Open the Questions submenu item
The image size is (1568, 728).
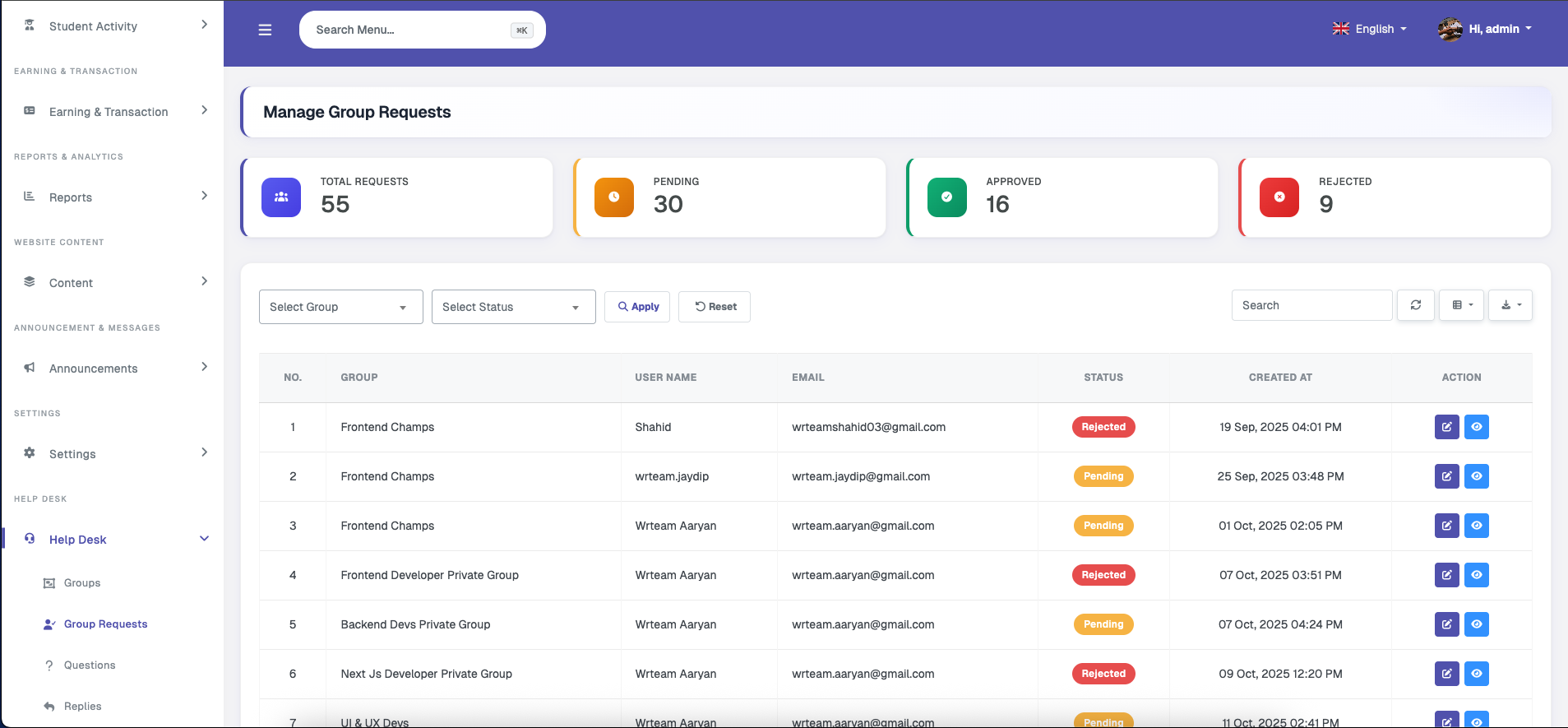click(90, 665)
